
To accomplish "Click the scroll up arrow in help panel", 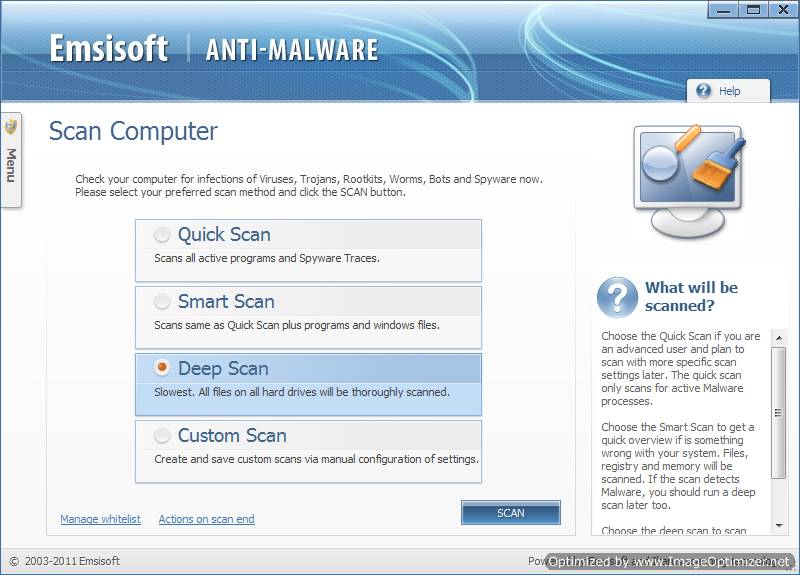I will coord(779,338).
